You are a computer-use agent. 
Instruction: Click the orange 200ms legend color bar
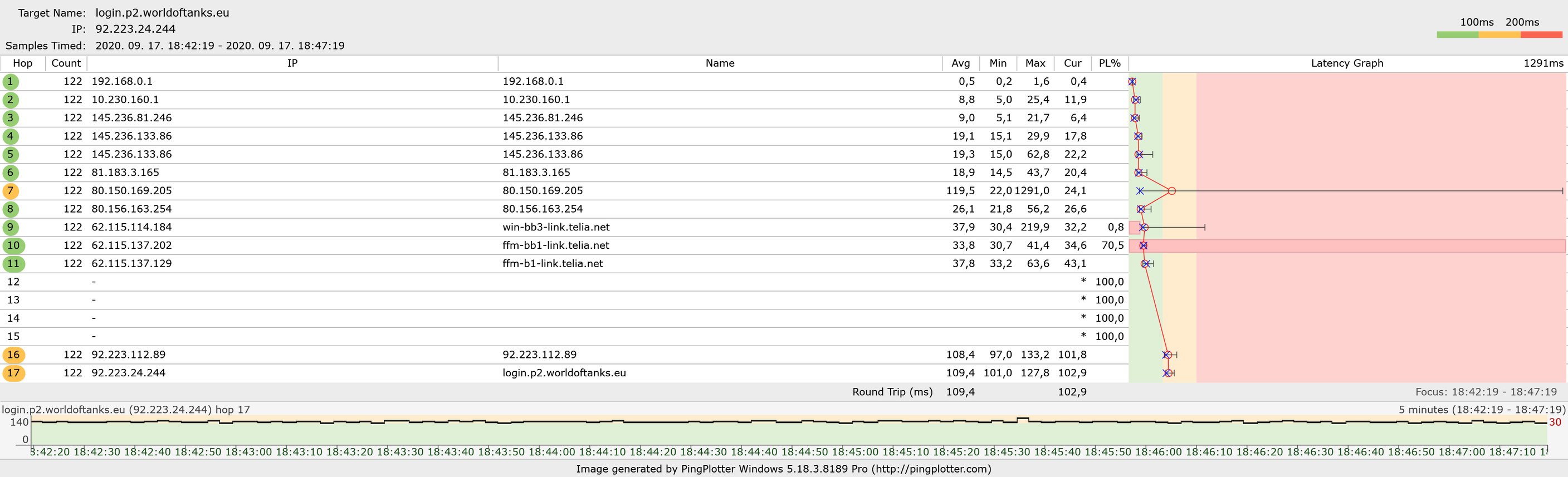coord(1499,35)
